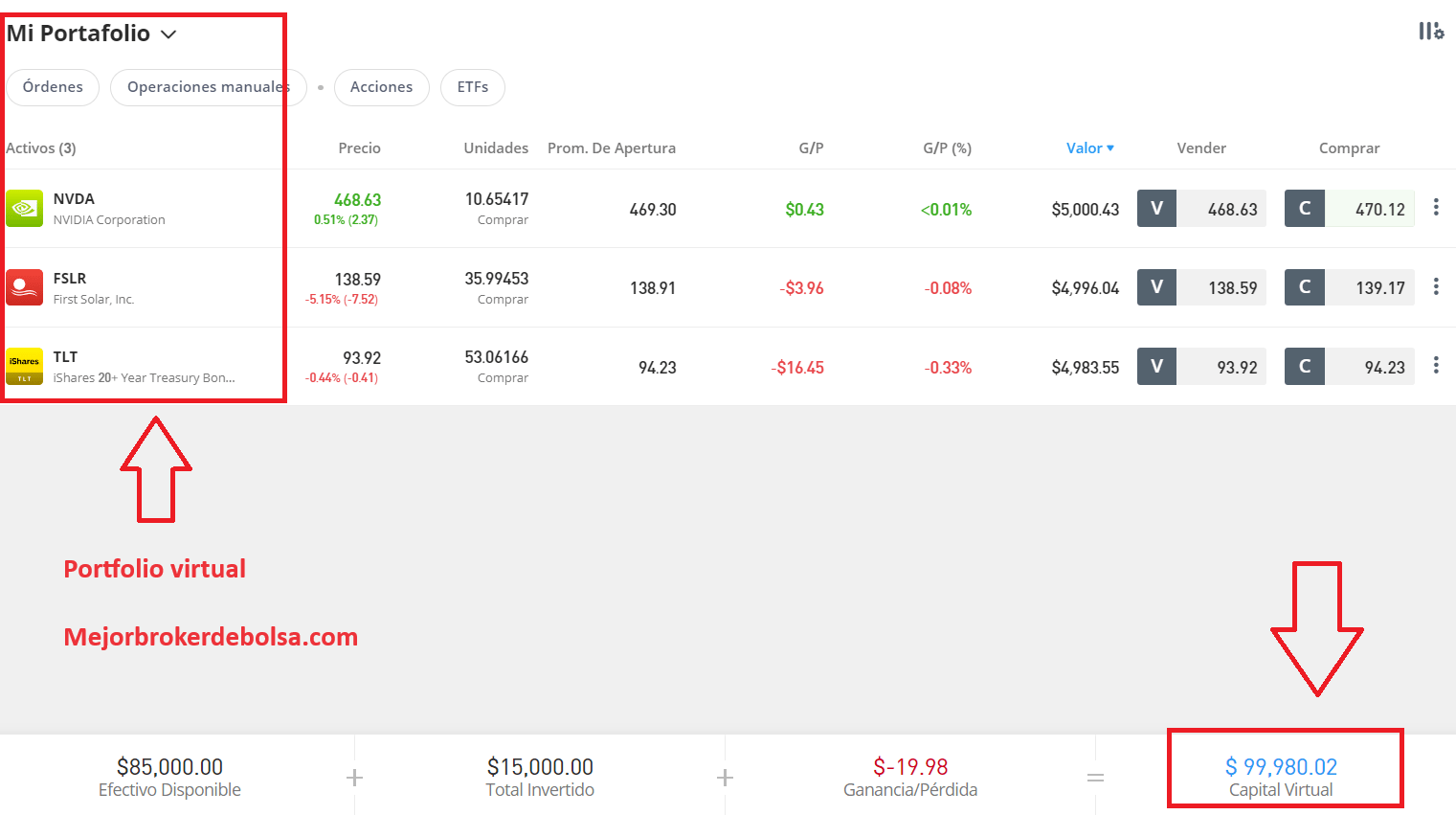Open the TLT row options menu

point(1436,365)
